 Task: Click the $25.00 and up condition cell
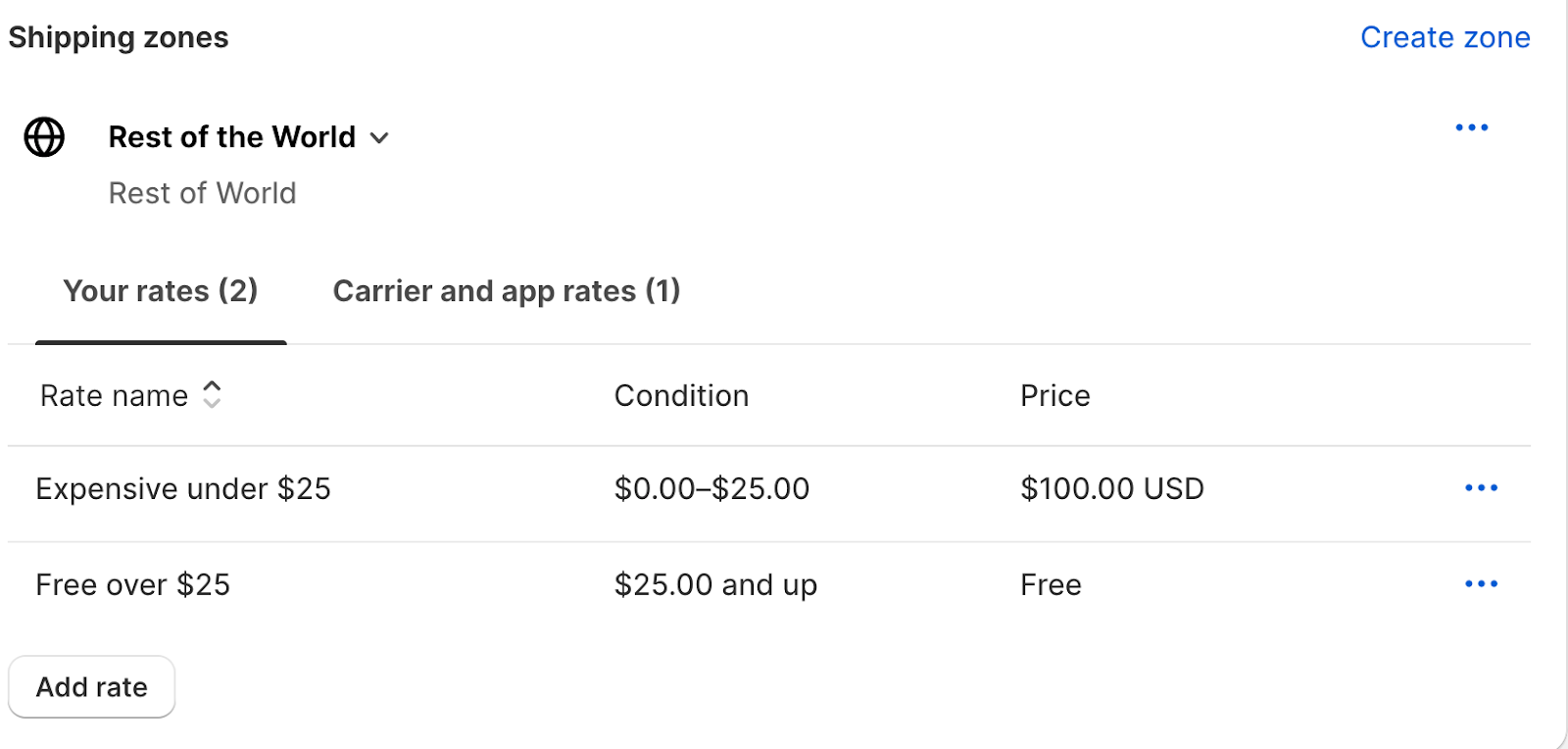(715, 584)
